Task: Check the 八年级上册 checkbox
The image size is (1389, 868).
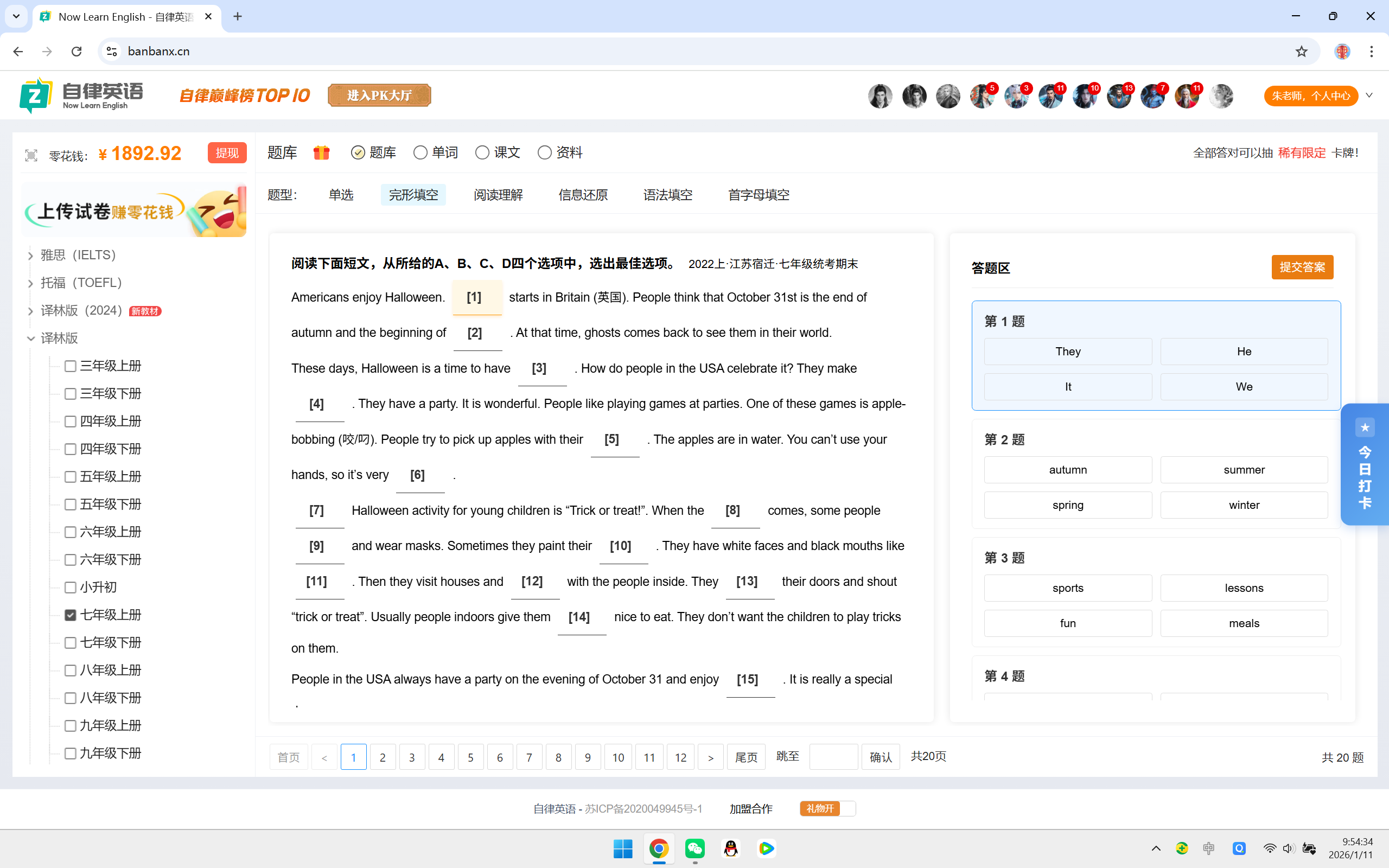Action: tap(71, 670)
